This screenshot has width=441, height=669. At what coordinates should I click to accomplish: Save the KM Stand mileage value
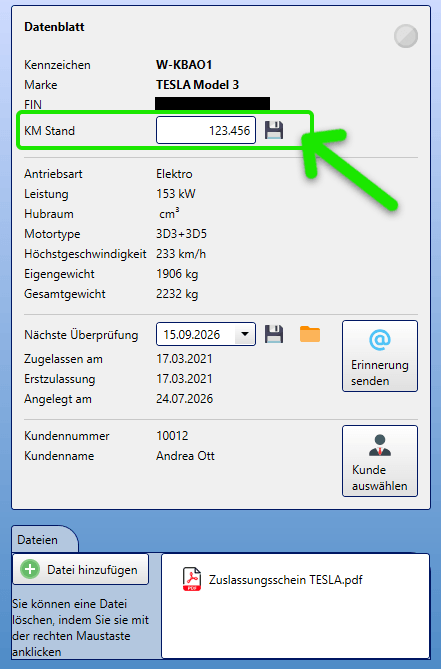point(274,130)
